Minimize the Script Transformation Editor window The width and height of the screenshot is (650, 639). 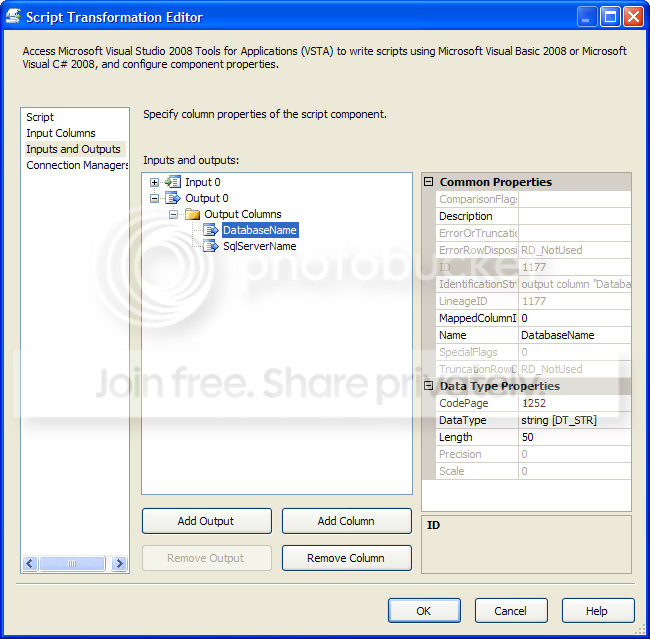(587, 17)
